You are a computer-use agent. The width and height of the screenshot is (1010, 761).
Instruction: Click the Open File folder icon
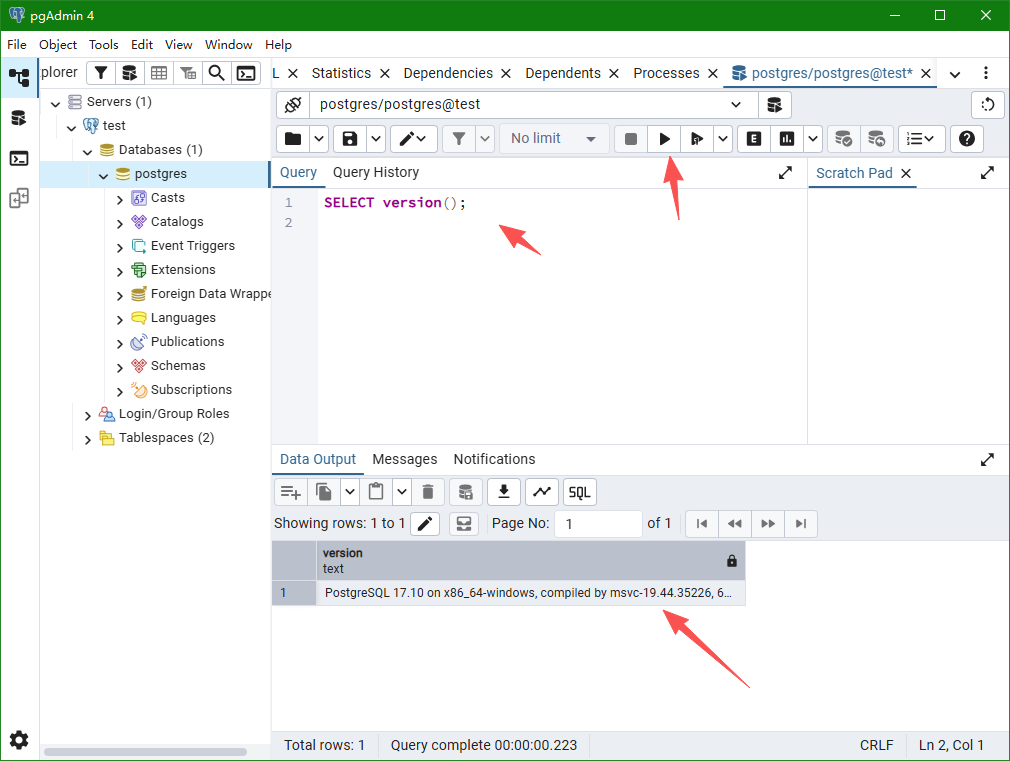(293, 139)
